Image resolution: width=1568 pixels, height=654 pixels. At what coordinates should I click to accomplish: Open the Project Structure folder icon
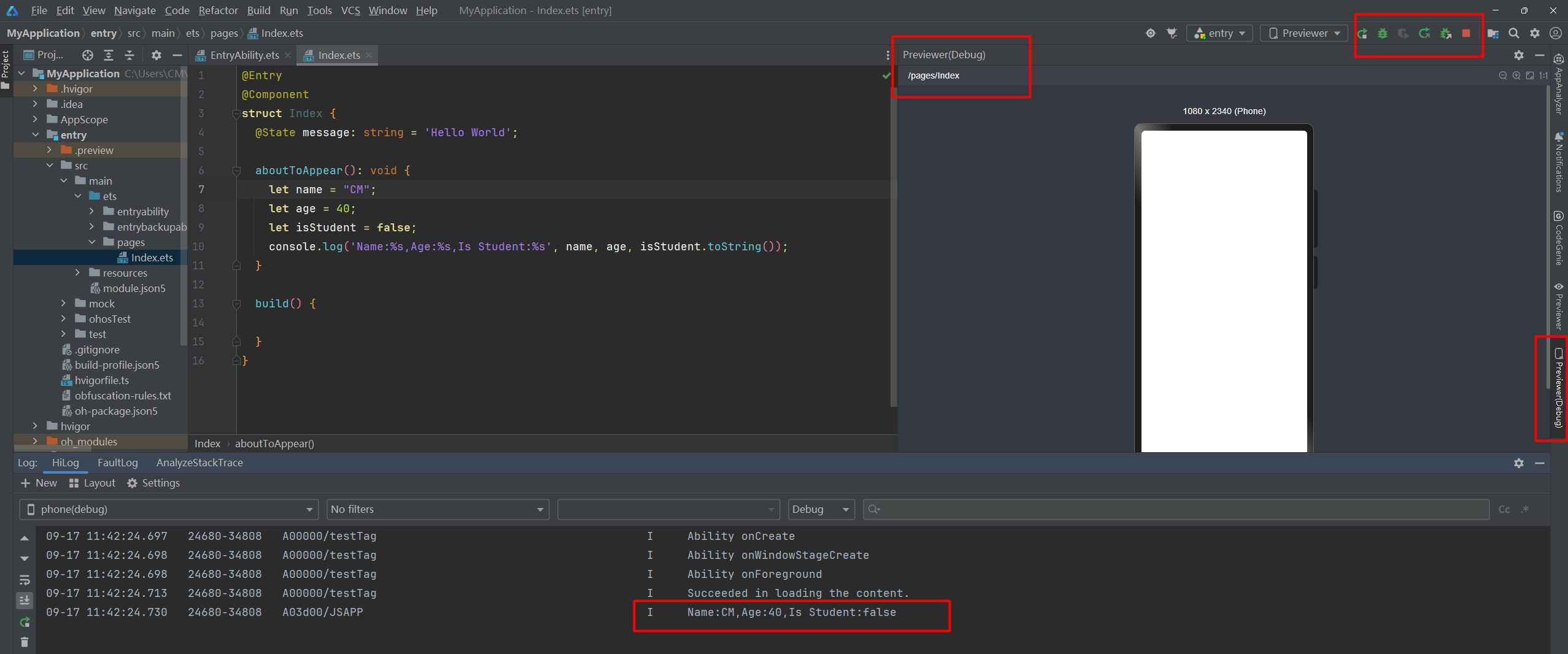tap(1493, 34)
